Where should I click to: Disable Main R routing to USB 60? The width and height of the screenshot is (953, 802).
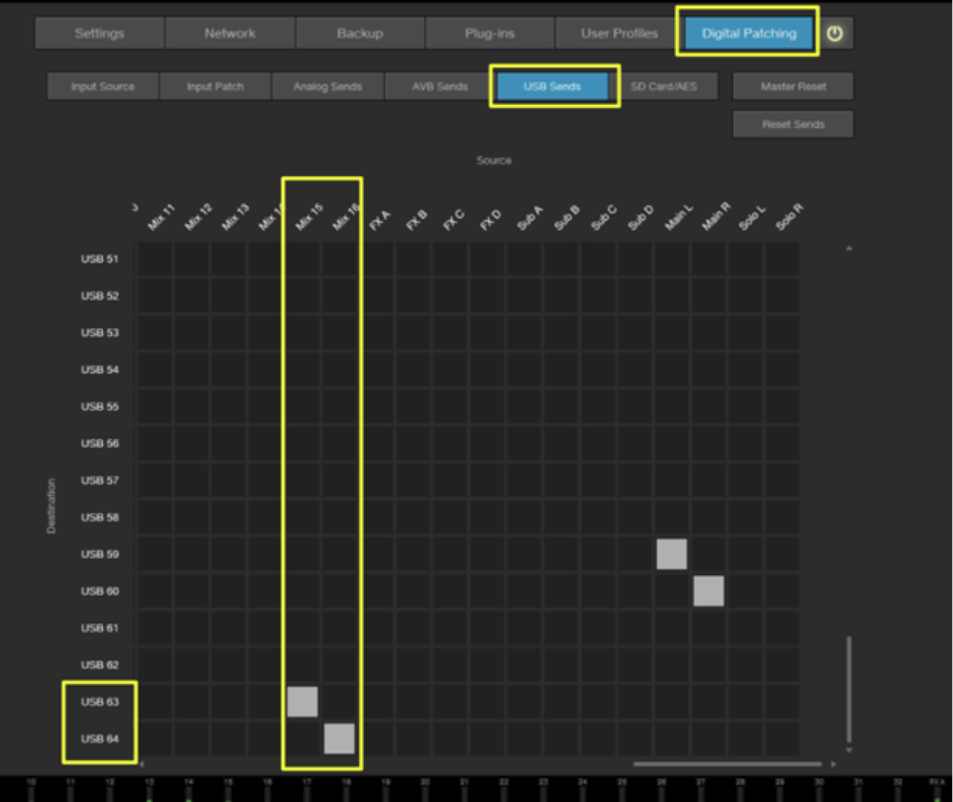[709, 591]
